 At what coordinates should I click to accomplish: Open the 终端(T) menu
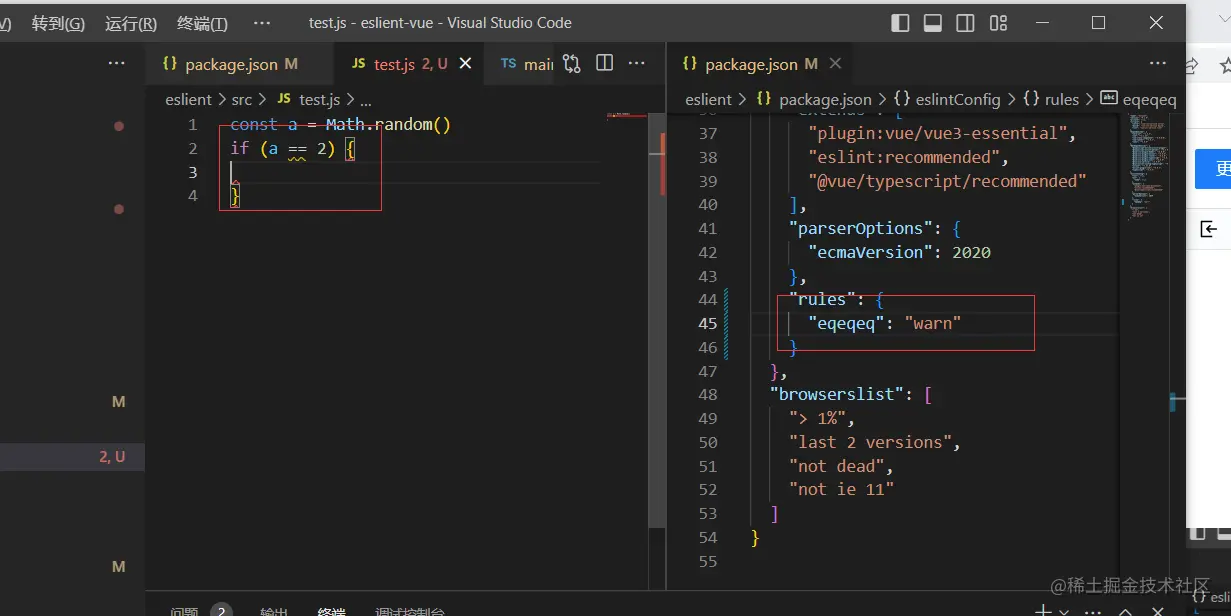pyautogui.click(x=202, y=23)
